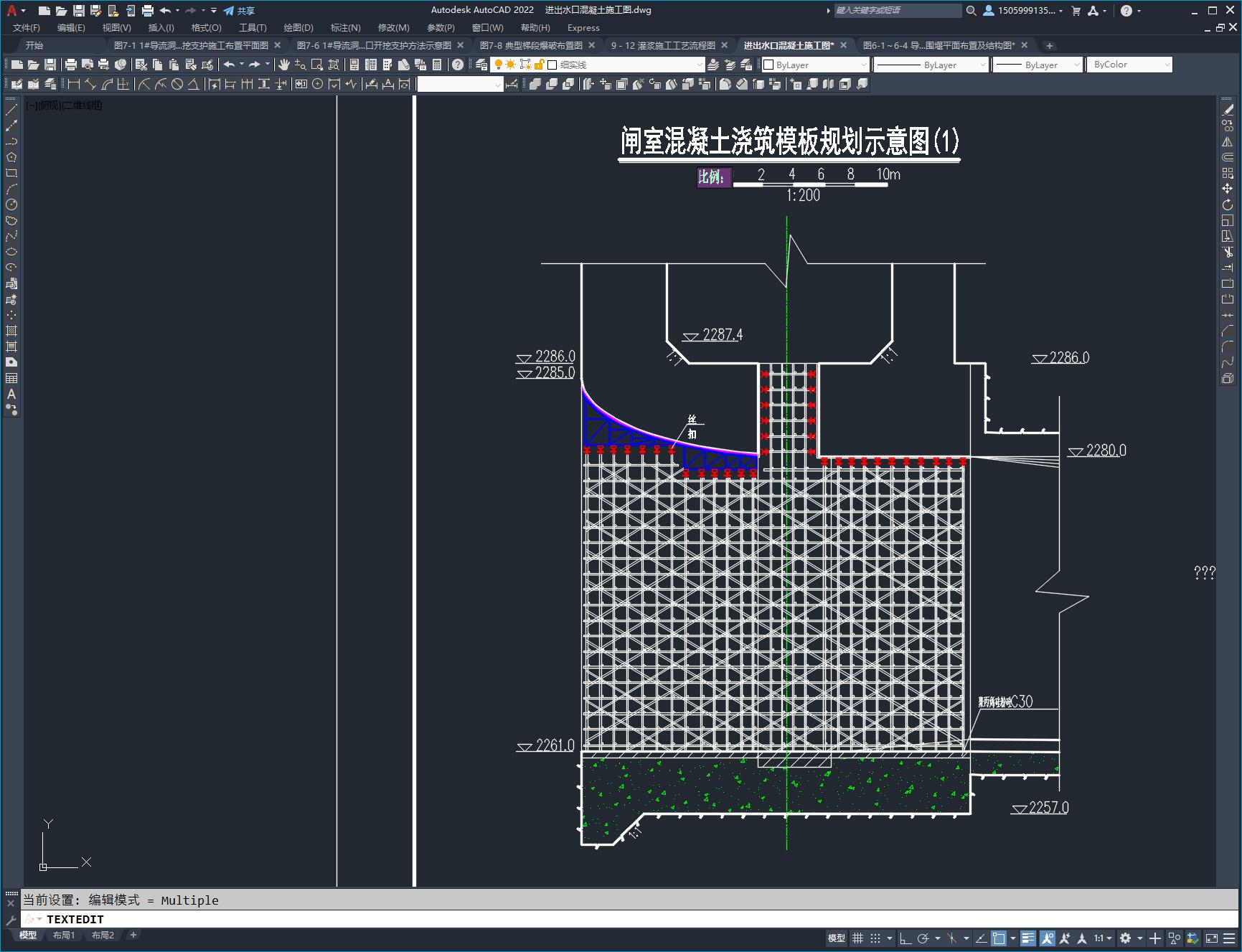Toggle object snap in status bar

point(999,938)
